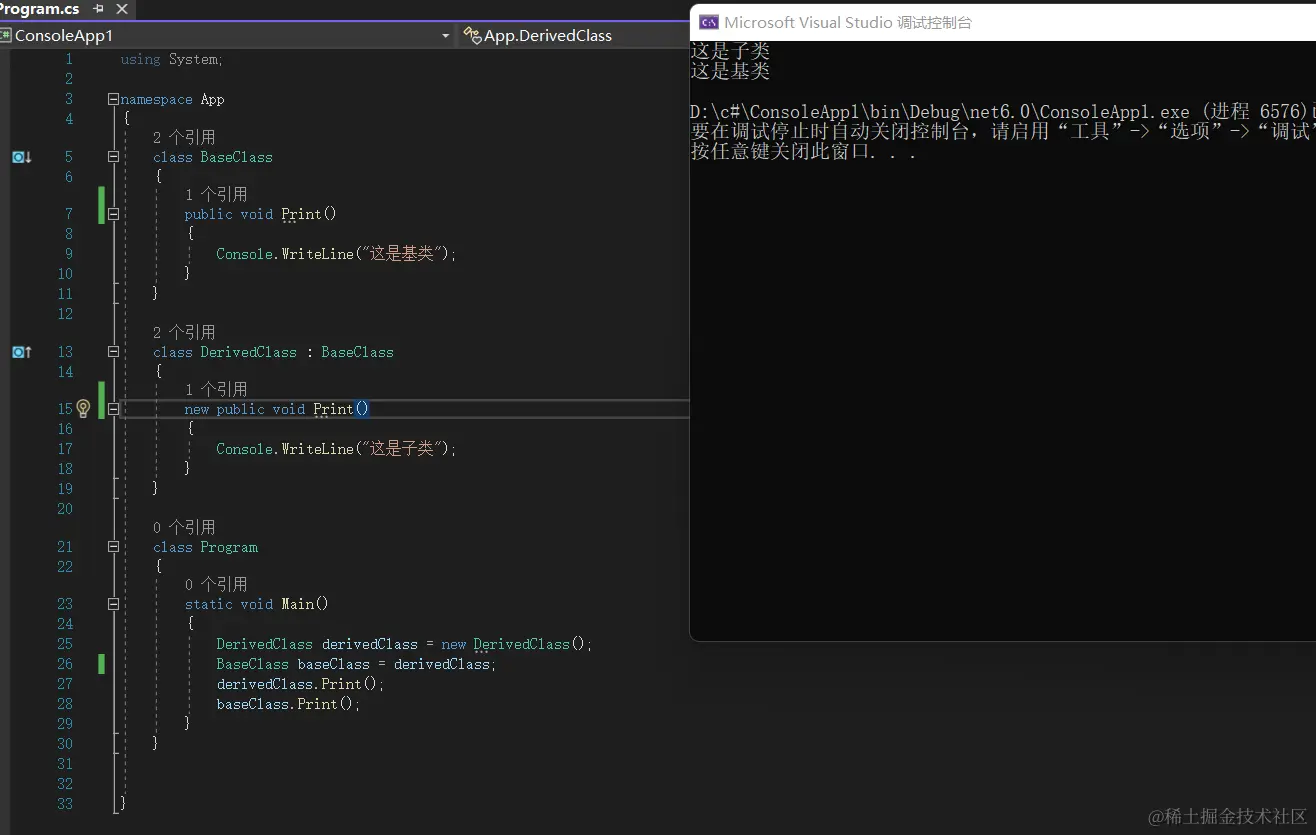Click the class icon beside App.DerivedClass

click(x=472, y=35)
